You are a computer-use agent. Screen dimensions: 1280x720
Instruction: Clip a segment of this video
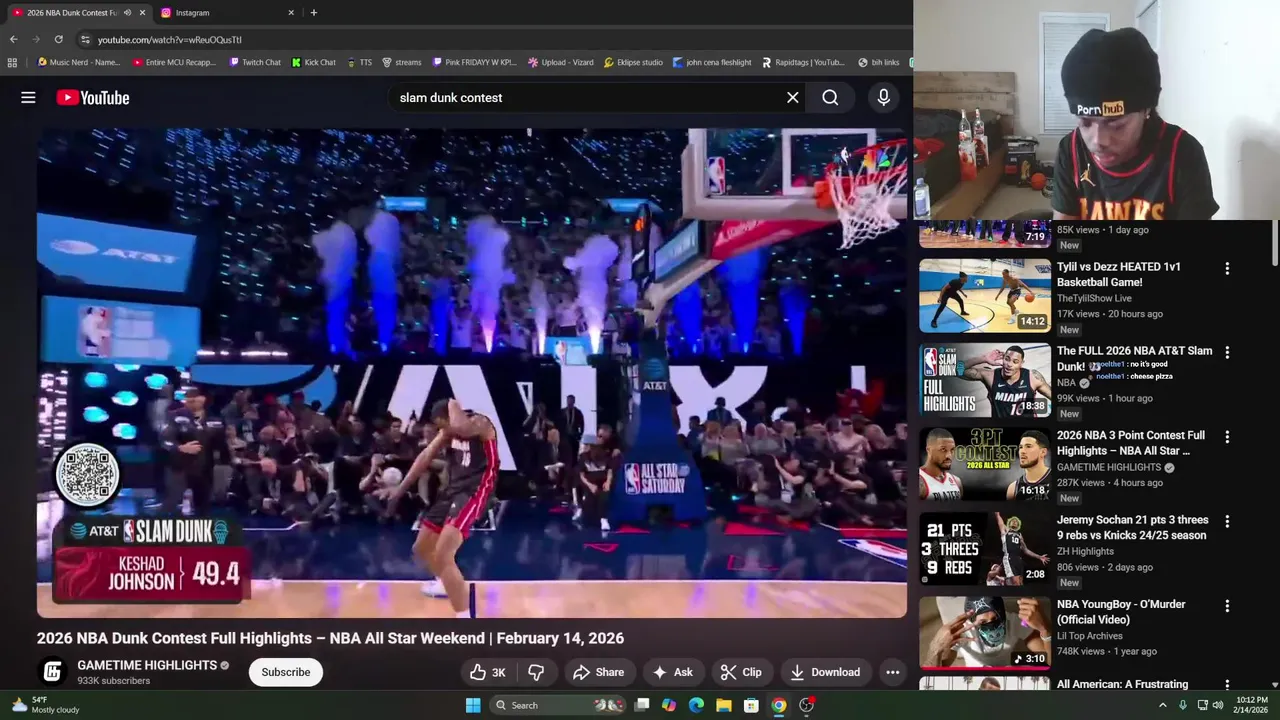pyautogui.click(x=741, y=672)
